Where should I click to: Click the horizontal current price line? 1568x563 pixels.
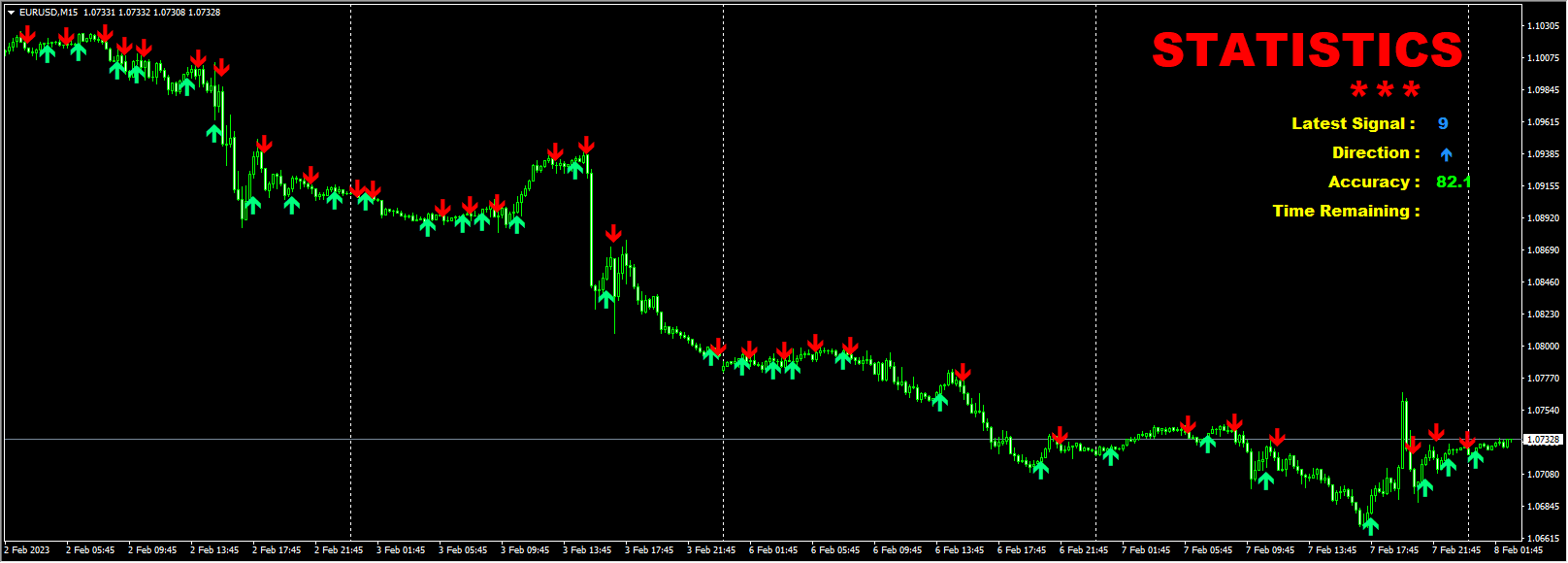763,440
